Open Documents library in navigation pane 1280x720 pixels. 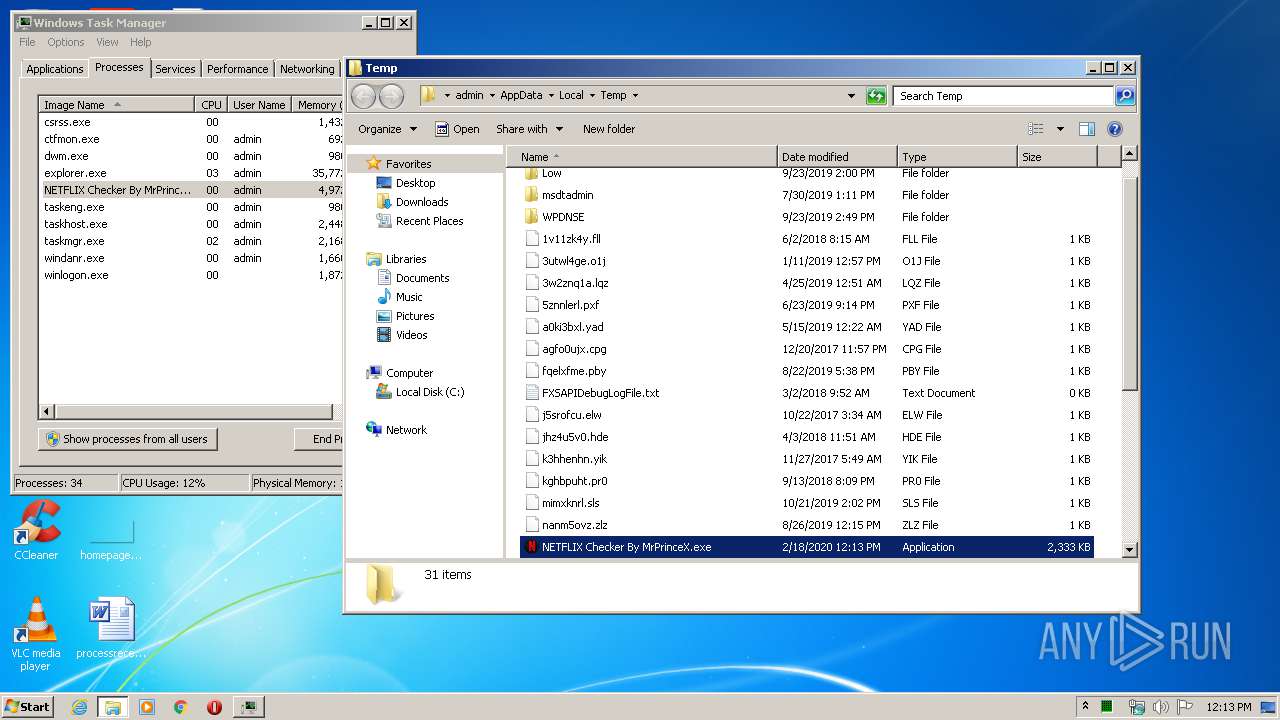[422, 278]
